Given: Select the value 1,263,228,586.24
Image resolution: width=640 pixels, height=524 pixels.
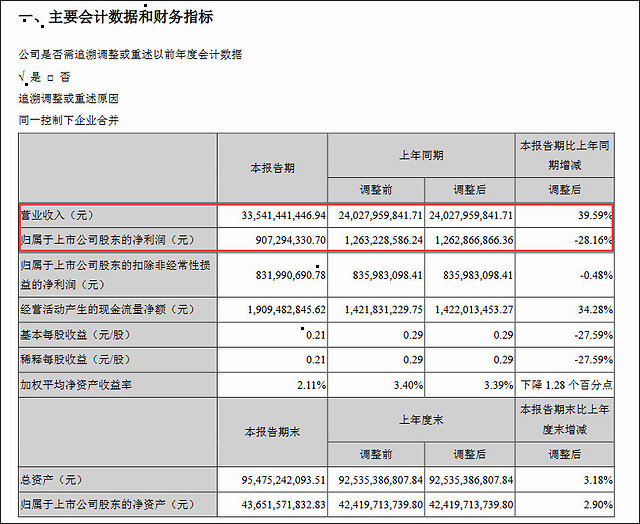Looking at the screenshot, I should [x=384, y=240].
